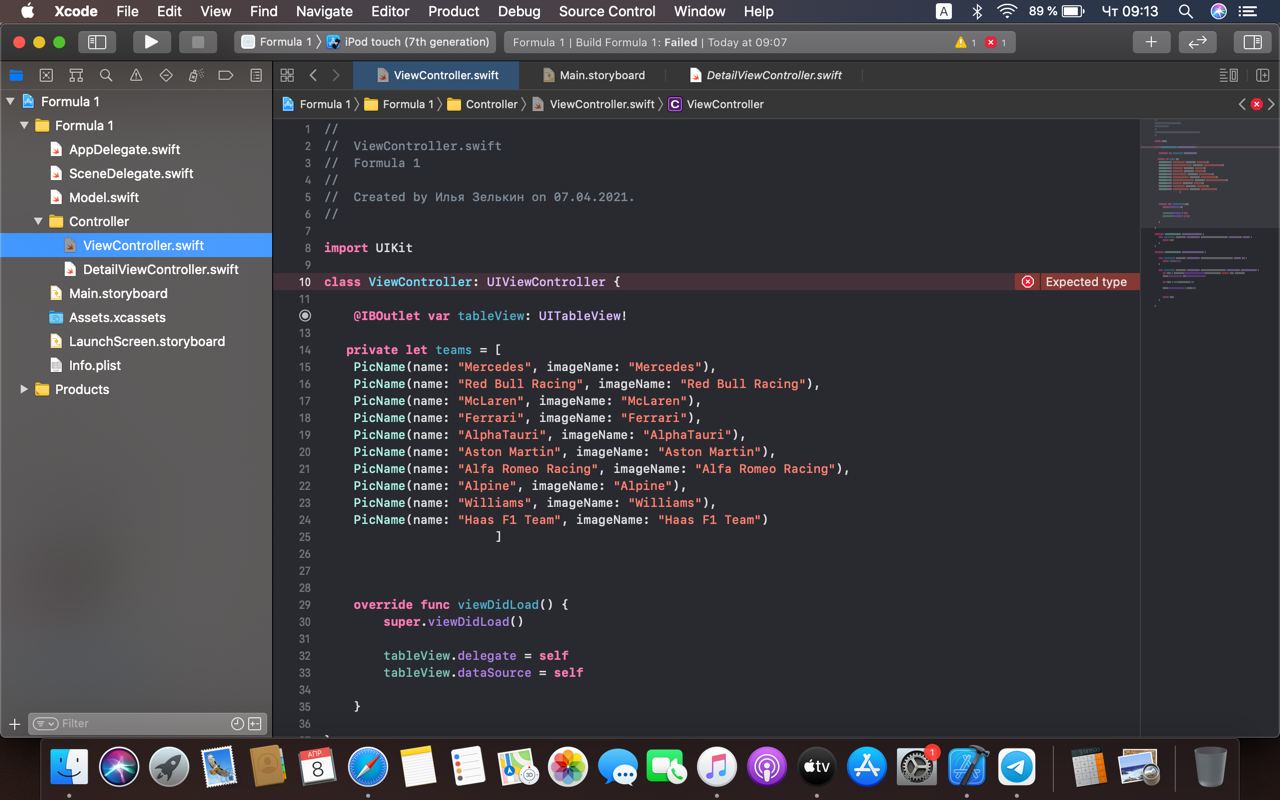This screenshot has height=800, width=1280.
Task: Open the Issue navigator warning triangle
Action: pos(136,75)
